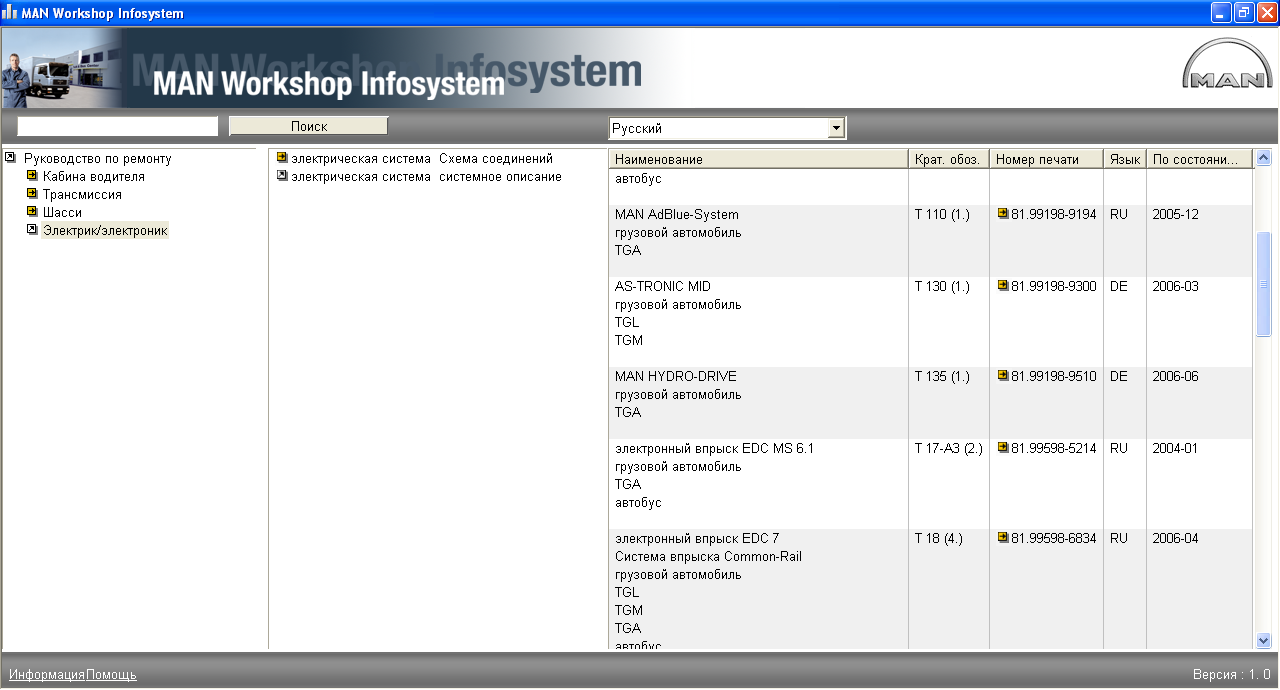Select Руководство по ремонту tree node
Image resolution: width=1280 pixels, height=690 pixels.
click(98, 158)
